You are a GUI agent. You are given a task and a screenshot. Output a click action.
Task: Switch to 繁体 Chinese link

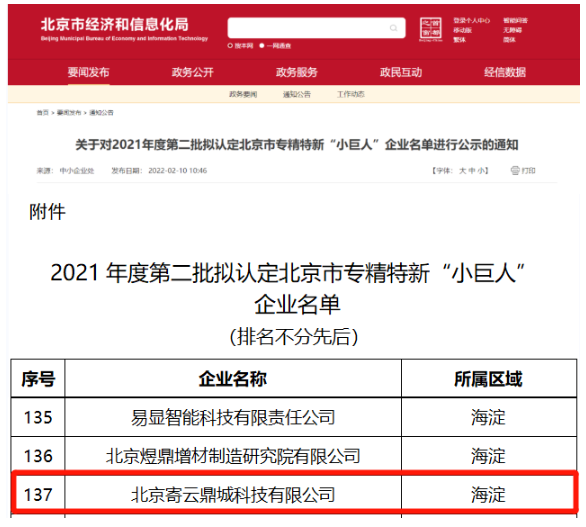point(460,40)
